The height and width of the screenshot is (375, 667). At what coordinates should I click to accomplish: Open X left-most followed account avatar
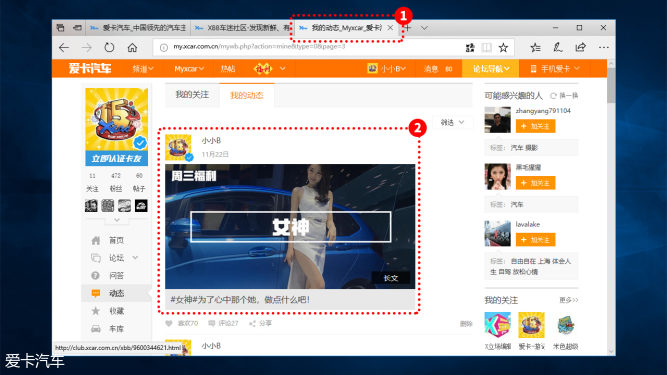click(x=497, y=325)
